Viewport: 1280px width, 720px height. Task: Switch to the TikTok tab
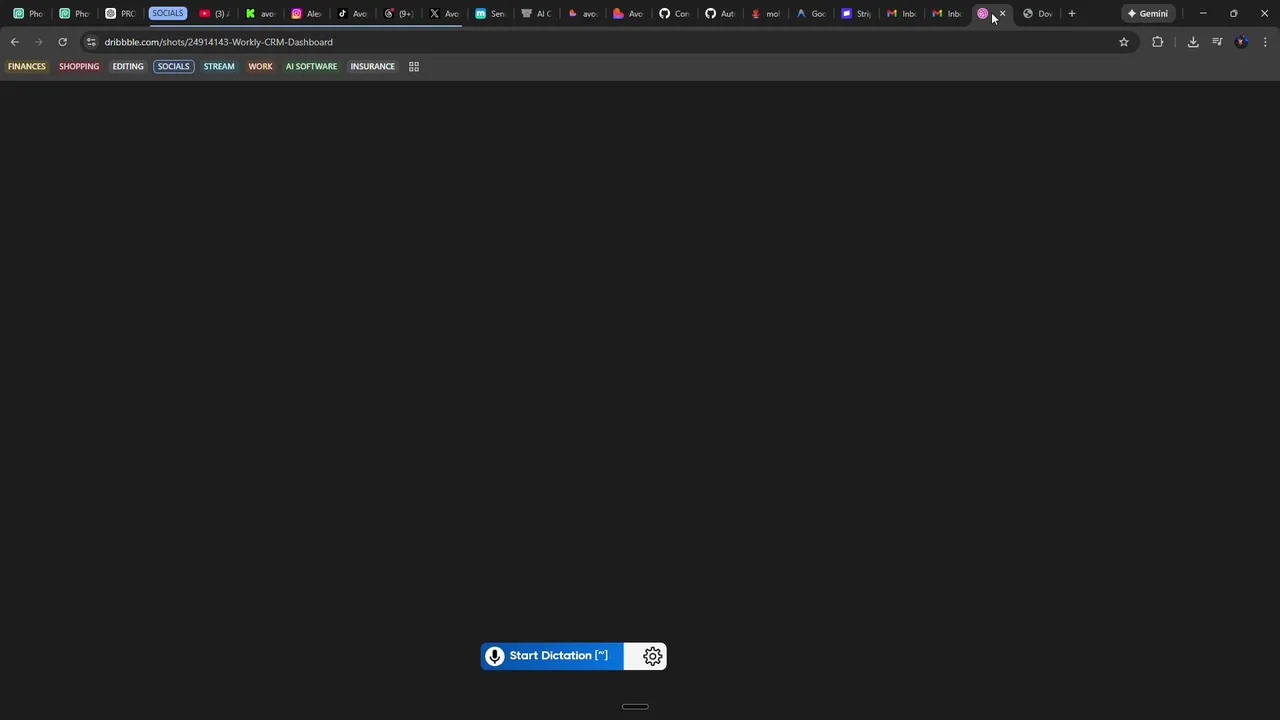pyautogui.click(x=351, y=13)
